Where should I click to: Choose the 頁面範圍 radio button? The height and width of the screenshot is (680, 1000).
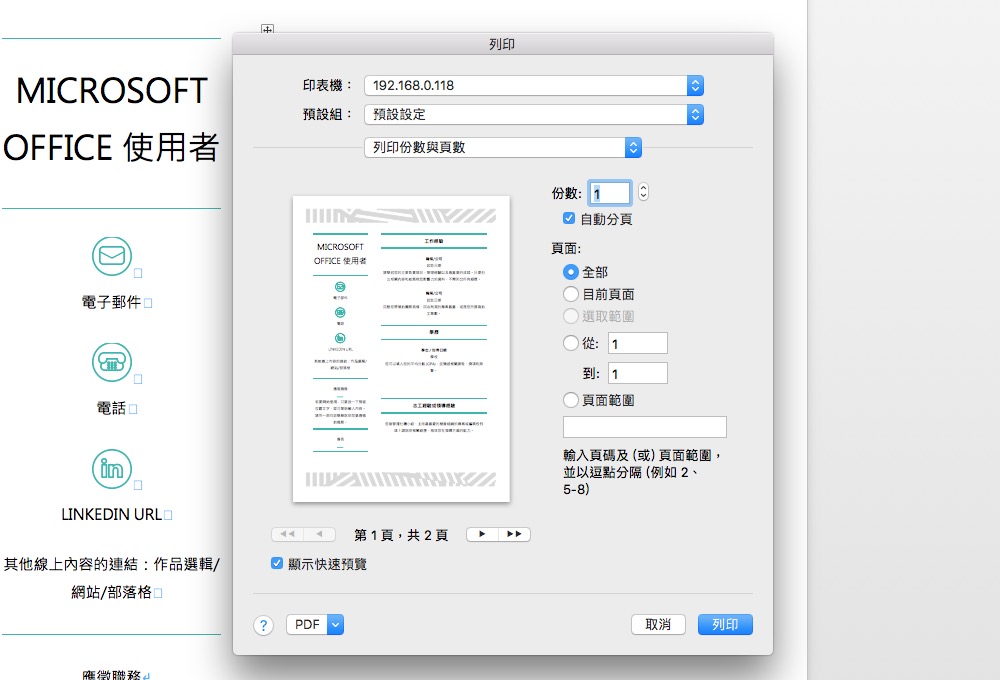pyautogui.click(x=571, y=400)
